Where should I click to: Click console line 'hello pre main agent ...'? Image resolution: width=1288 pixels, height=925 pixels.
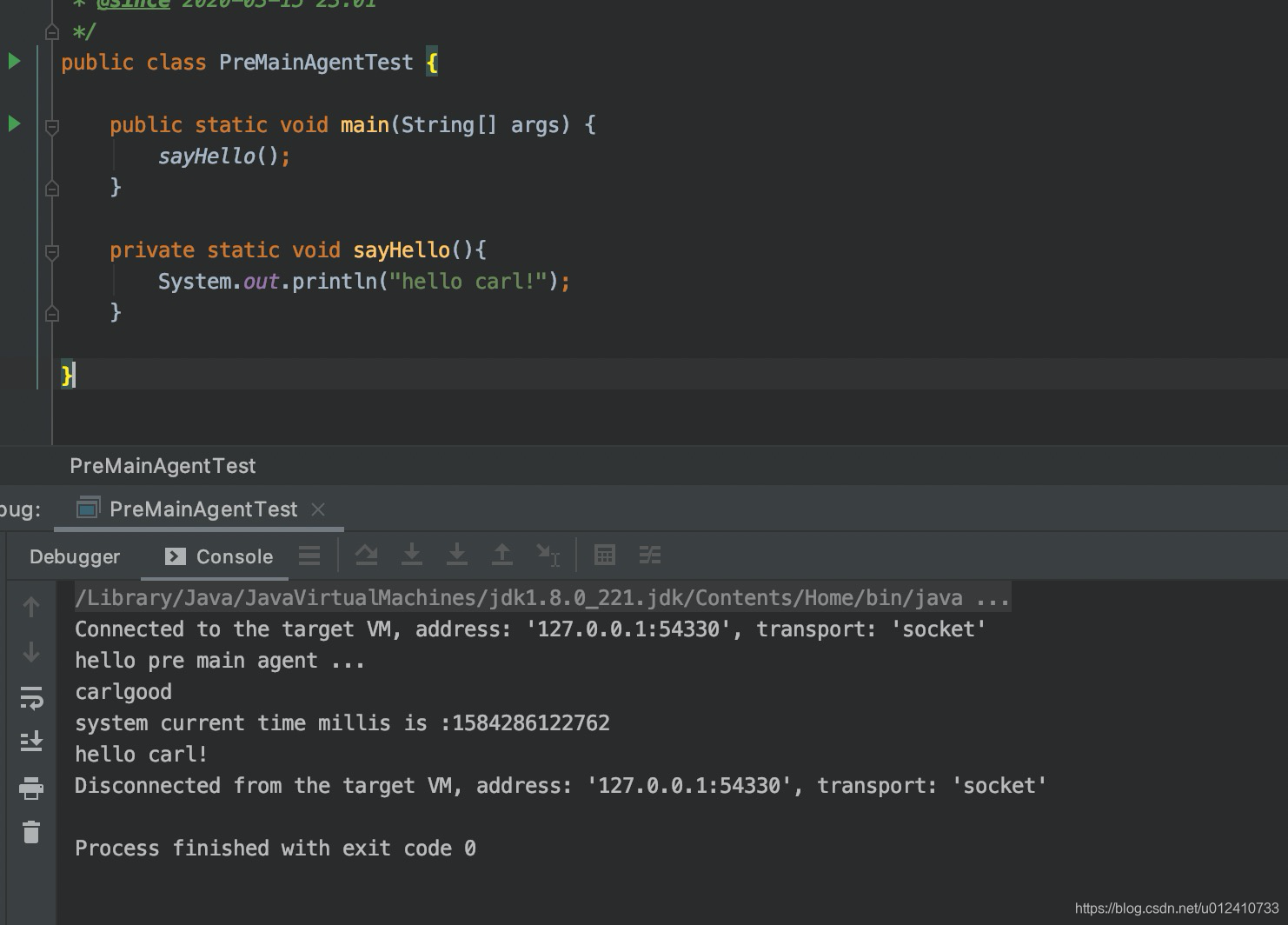pos(219,661)
